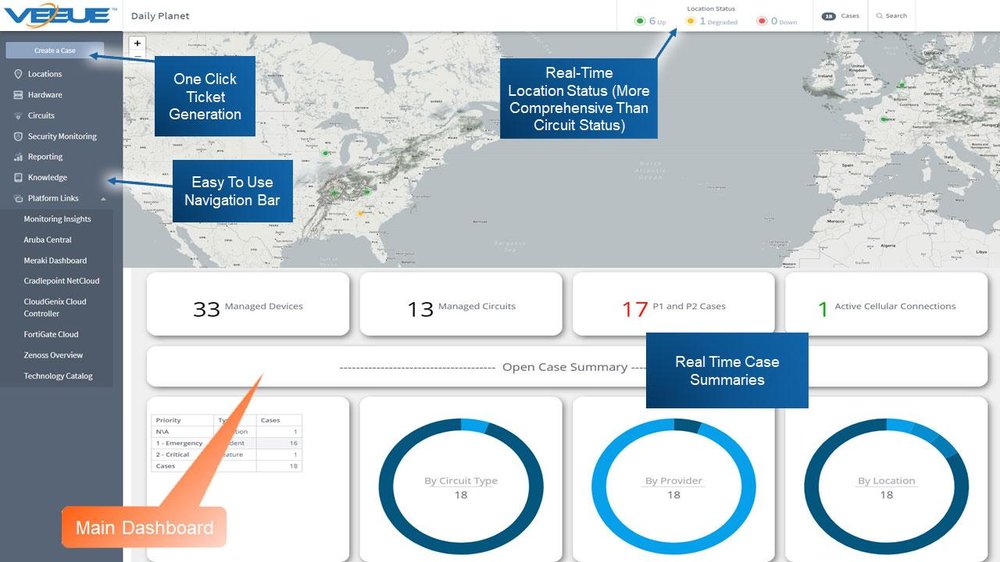
Task: Click the Circuits wifi icon
Action: 18,115
